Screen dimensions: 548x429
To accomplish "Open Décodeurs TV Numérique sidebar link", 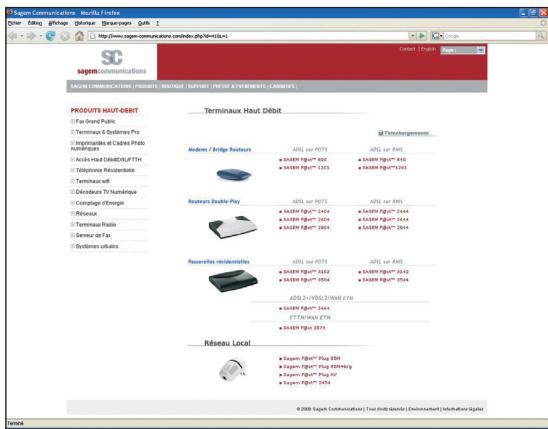I will [x=106, y=192].
